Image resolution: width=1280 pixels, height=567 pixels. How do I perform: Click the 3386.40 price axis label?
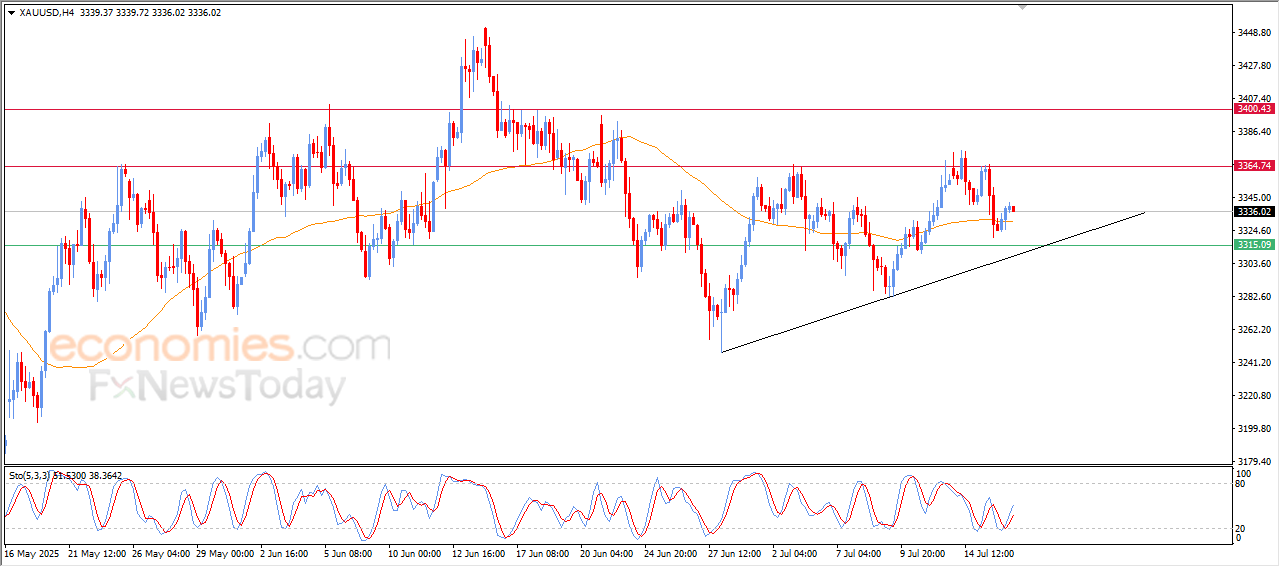[x=1254, y=132]
